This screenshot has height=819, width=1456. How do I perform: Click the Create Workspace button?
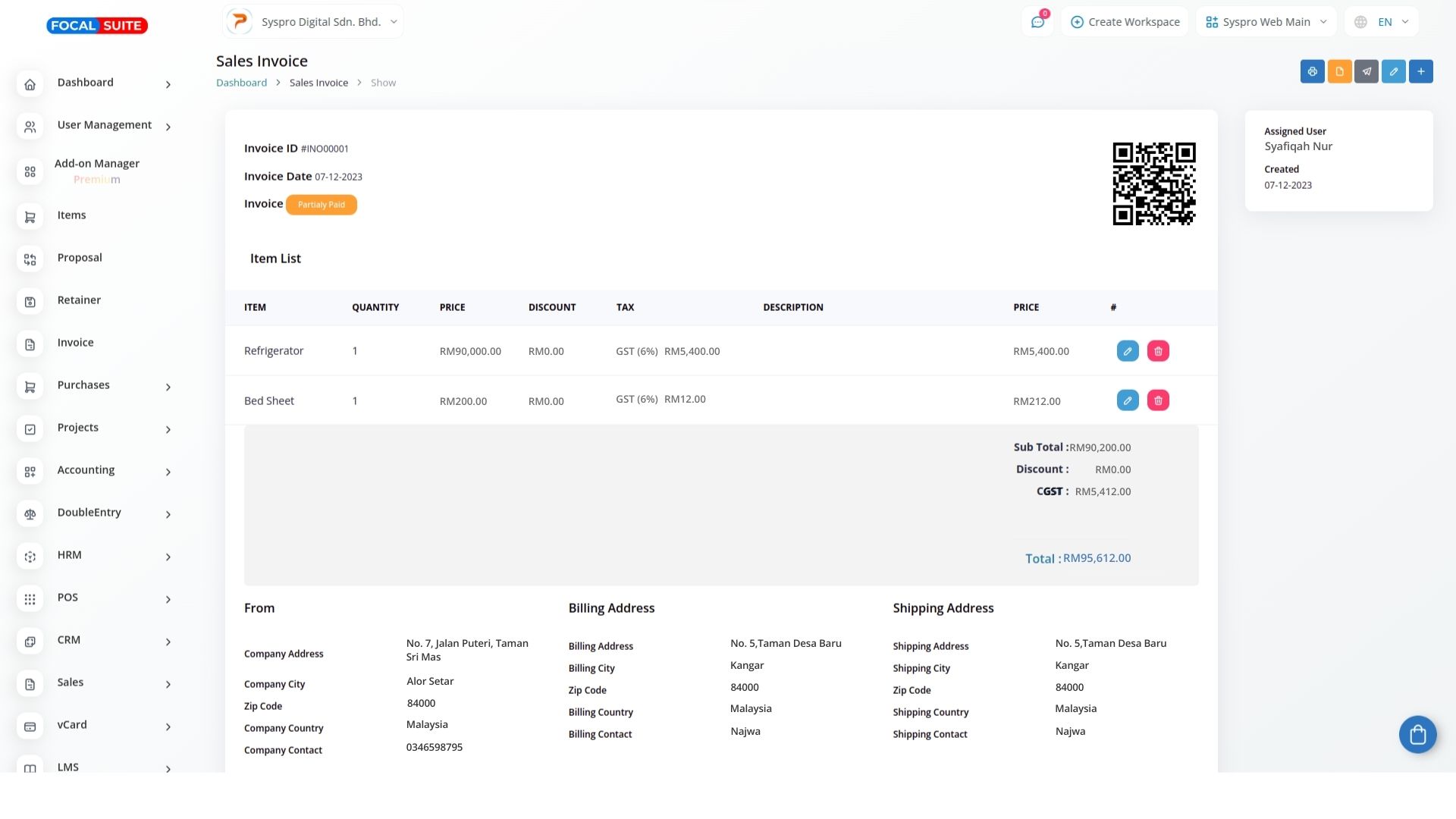click(1125, 22)
